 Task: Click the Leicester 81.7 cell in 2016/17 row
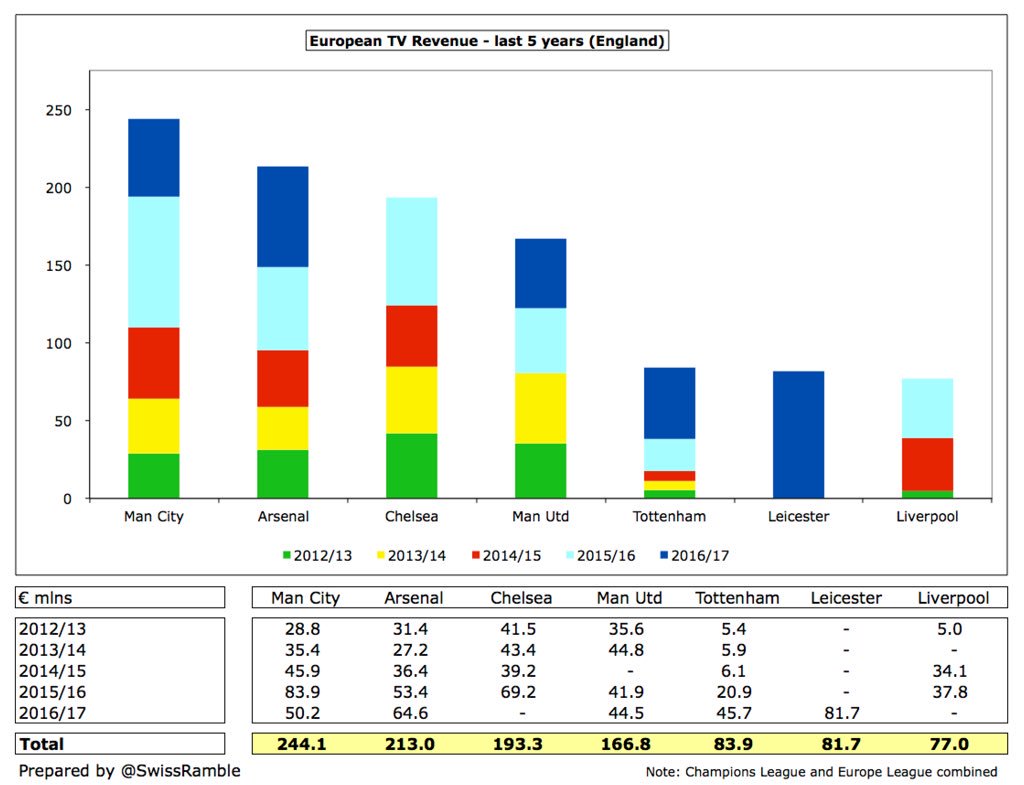[x=842, y=713]
